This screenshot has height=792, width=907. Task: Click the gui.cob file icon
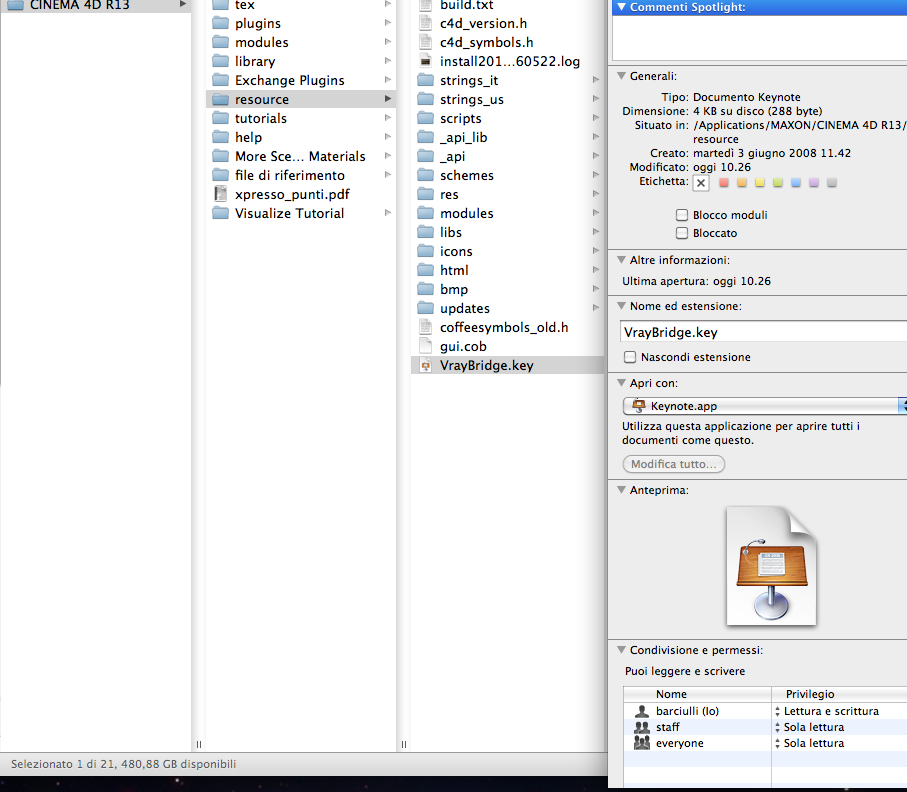(426, 347)
